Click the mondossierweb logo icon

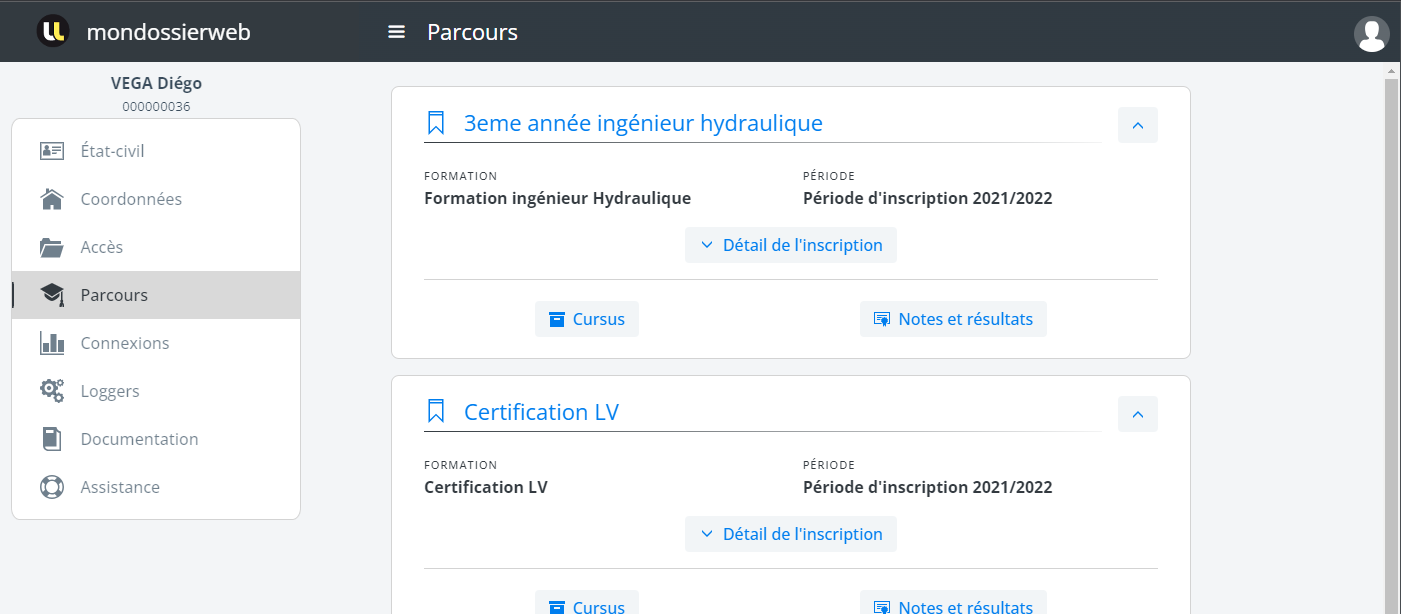point(53,31)
